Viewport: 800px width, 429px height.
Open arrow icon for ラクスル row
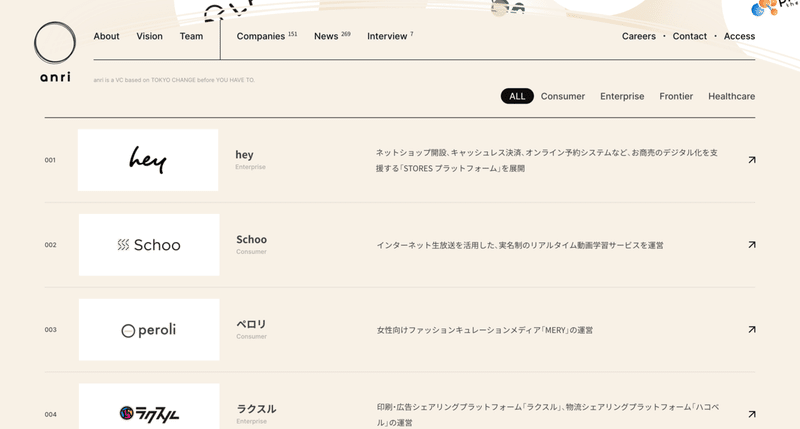tap(752, 414)
